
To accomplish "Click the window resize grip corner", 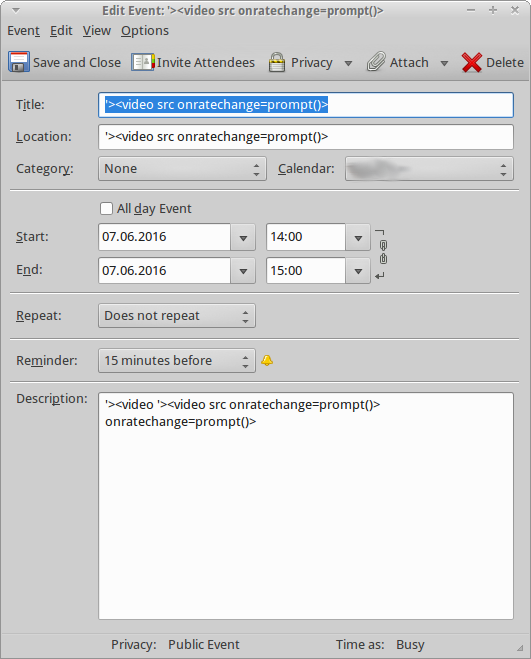I will [520, 648].
